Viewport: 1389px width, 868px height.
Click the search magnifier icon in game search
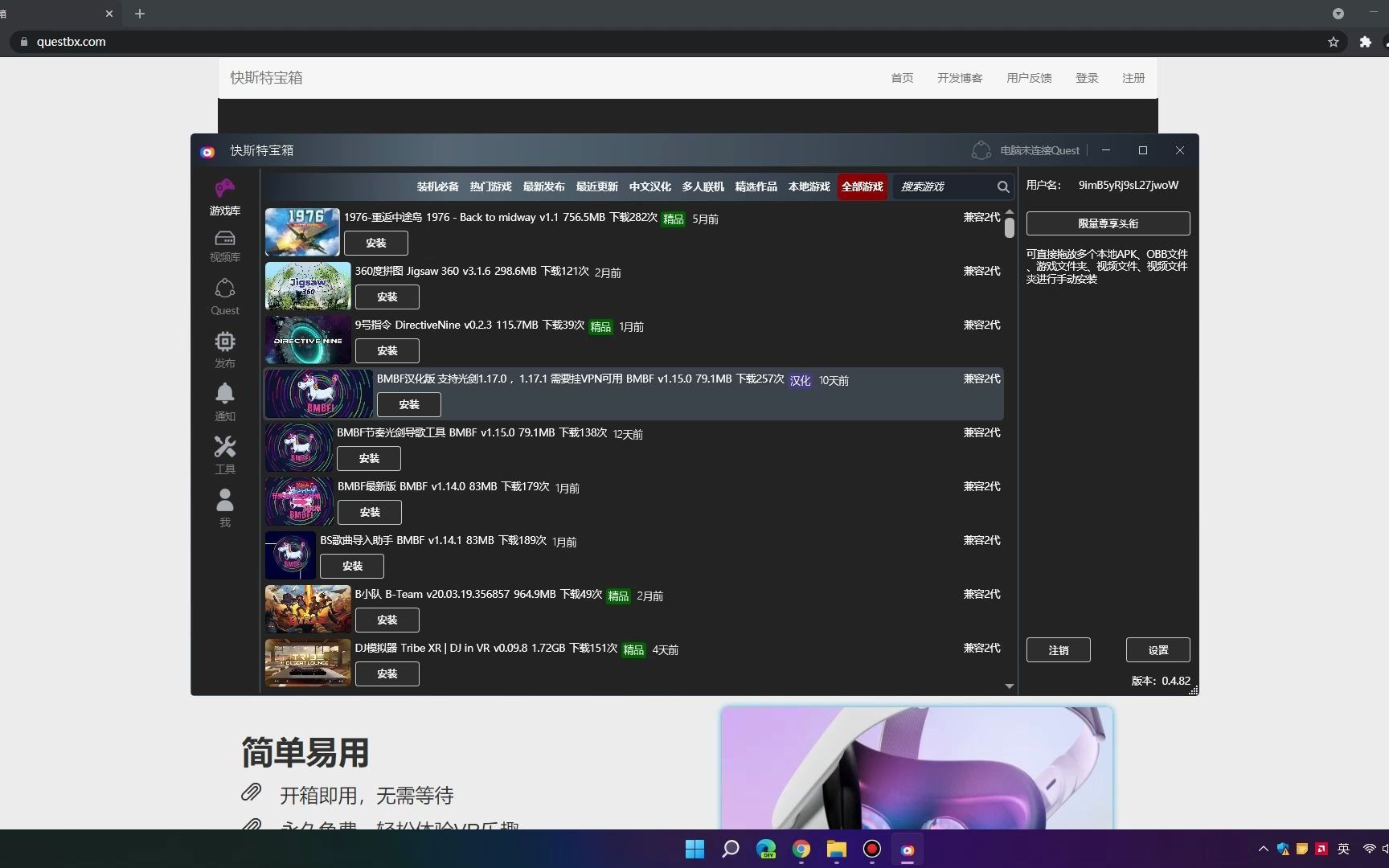1003,186
